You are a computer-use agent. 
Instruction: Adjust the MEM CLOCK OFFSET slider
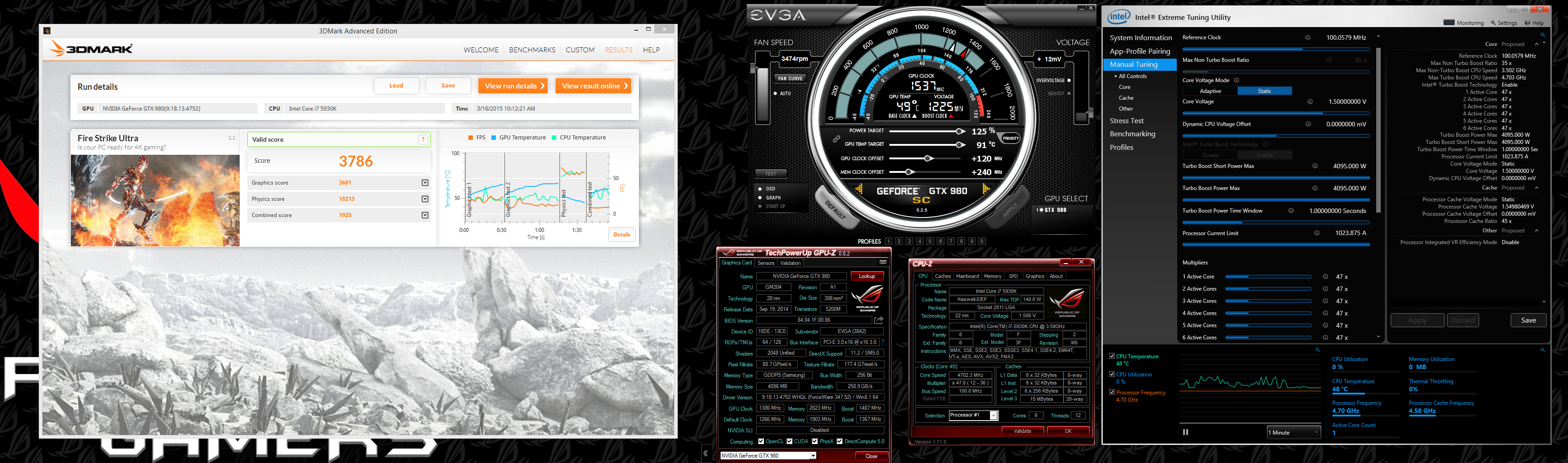[908, 172]
